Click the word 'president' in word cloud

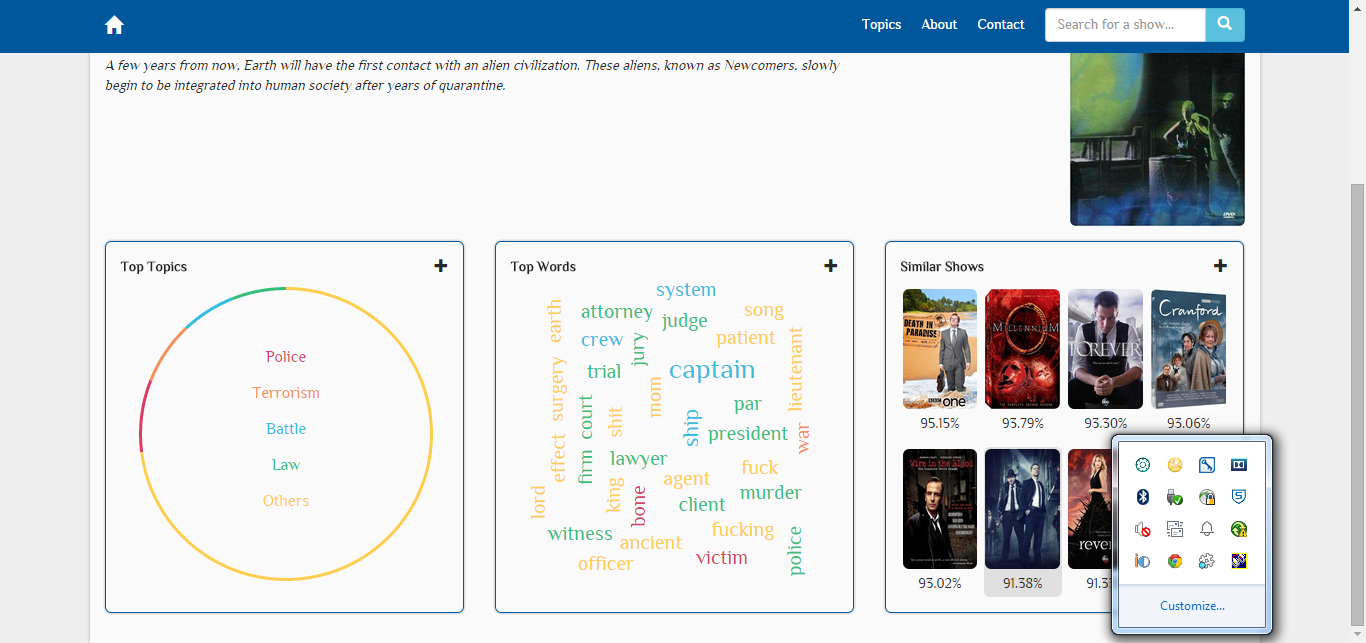[748, 433]
